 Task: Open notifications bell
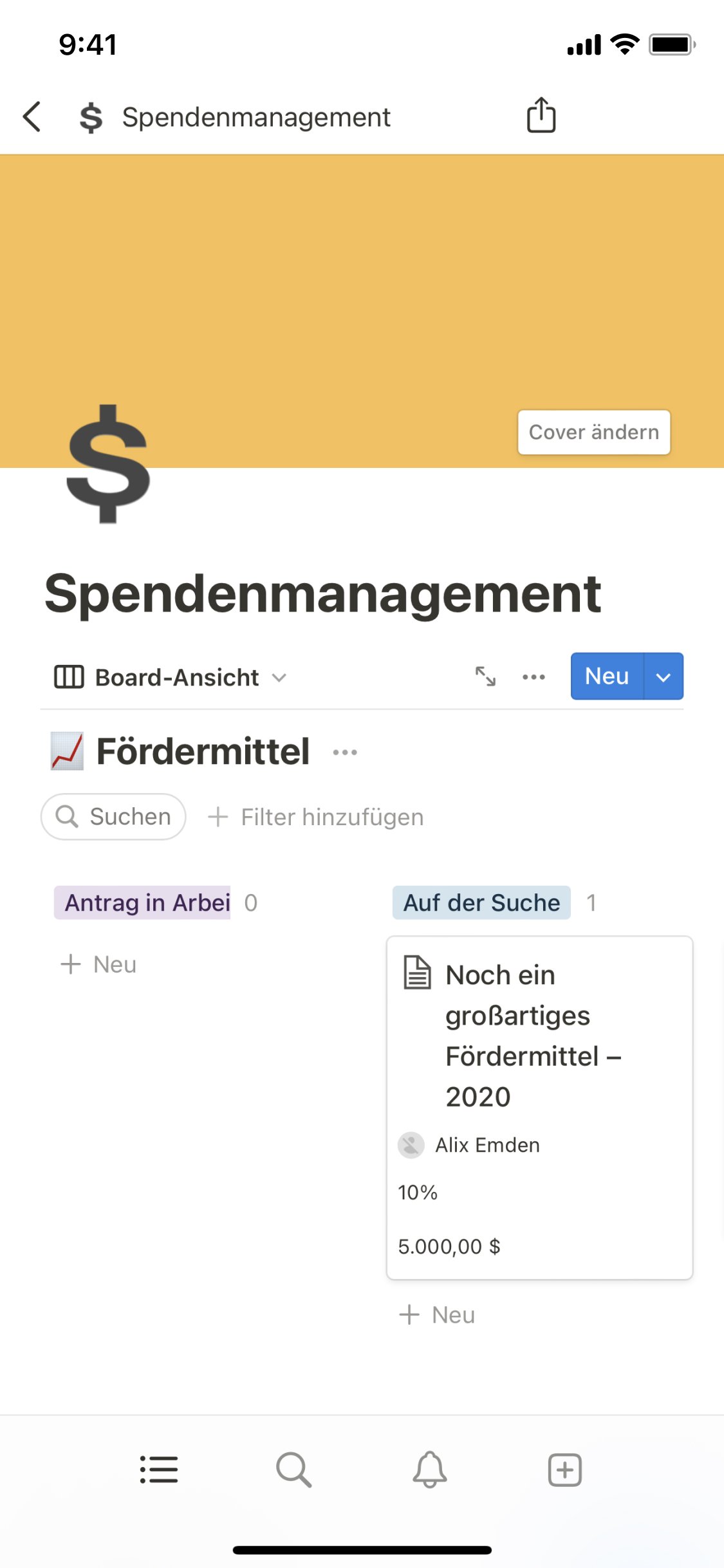coord(430,1470)
